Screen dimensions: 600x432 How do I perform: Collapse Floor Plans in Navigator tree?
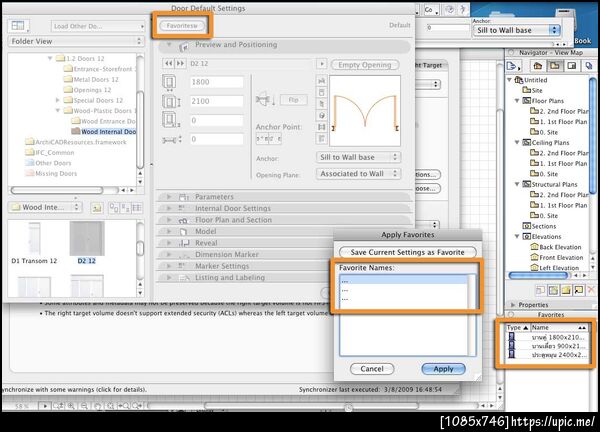coord(517,101)
